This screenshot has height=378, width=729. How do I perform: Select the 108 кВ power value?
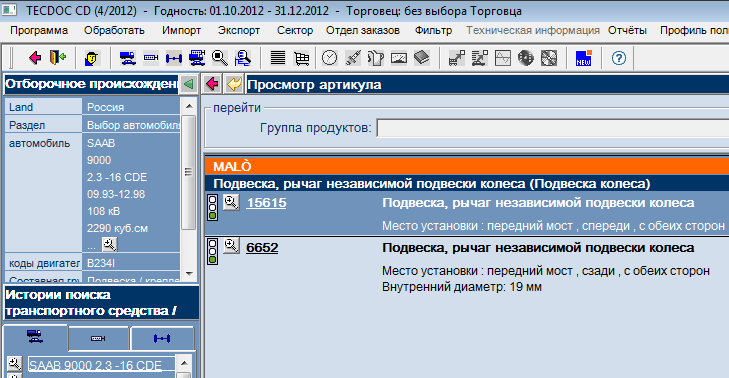(104, 211)
